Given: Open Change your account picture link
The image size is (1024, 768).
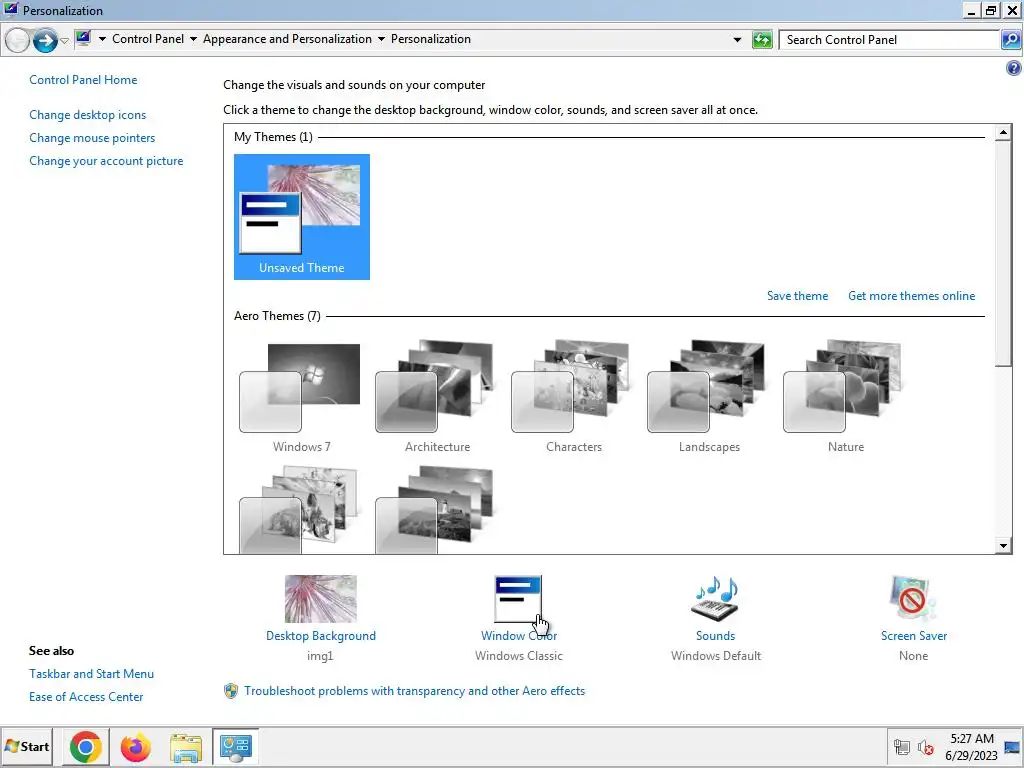Looking at the screenshot, I should pos(106,161).
